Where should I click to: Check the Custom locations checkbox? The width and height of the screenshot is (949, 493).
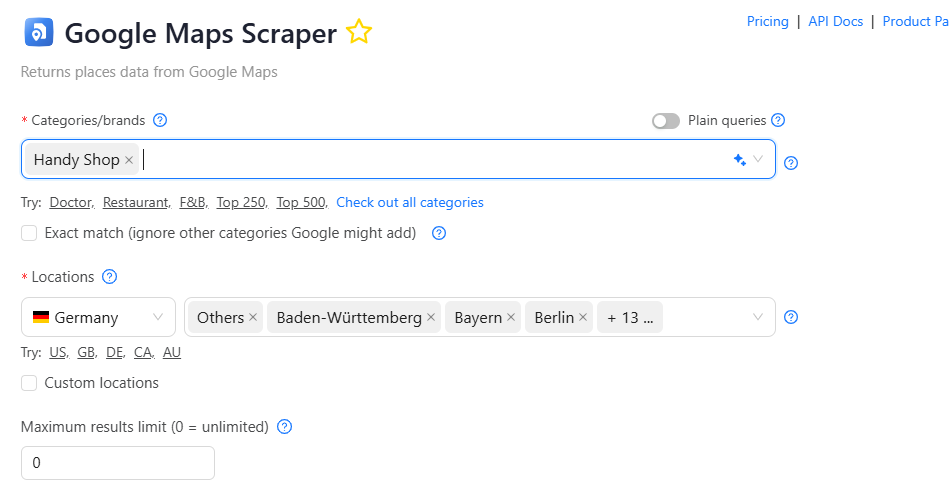click(29, 383)
